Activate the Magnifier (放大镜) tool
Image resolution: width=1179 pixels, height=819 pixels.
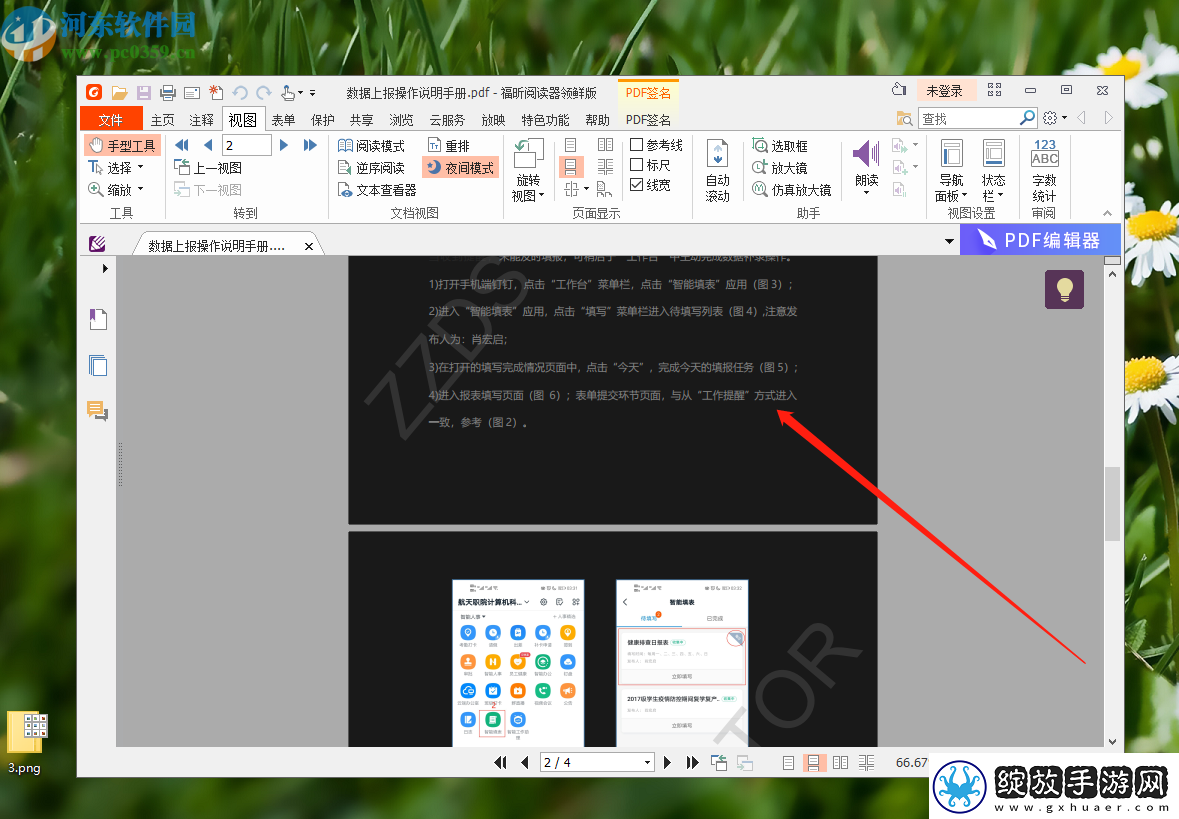pos(780,168)
